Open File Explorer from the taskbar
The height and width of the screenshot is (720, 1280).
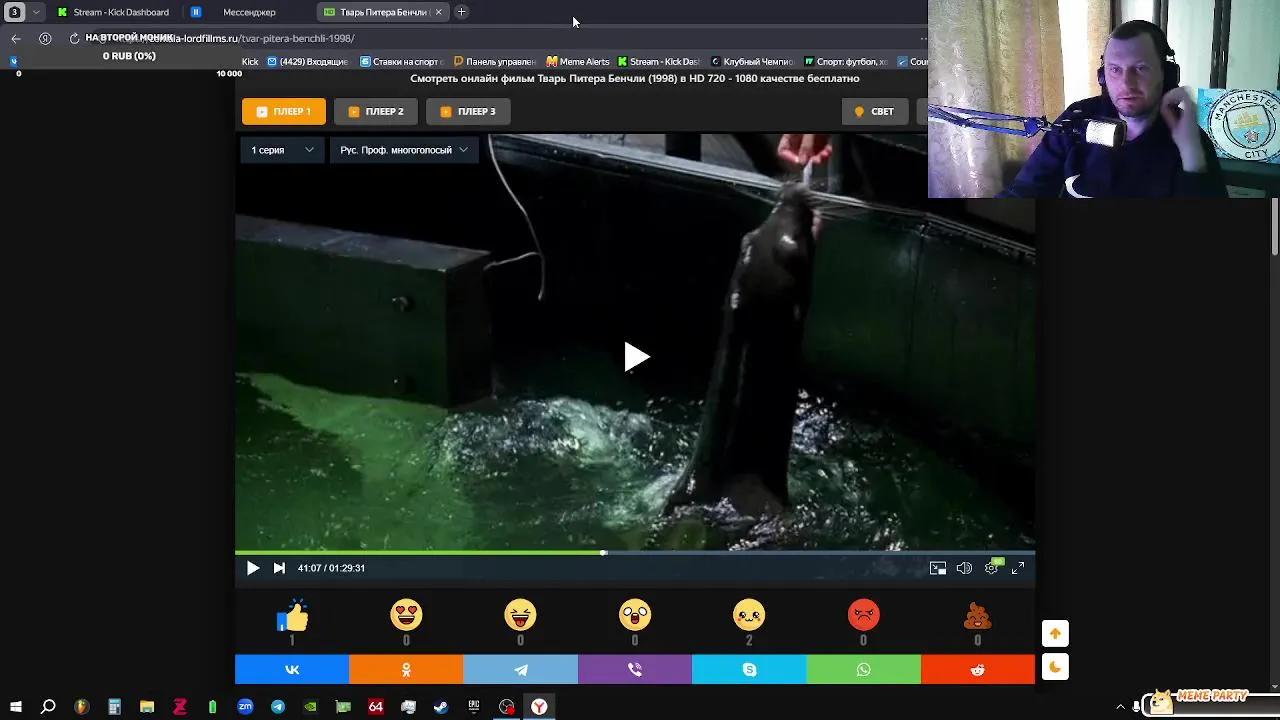coord(147,707)
